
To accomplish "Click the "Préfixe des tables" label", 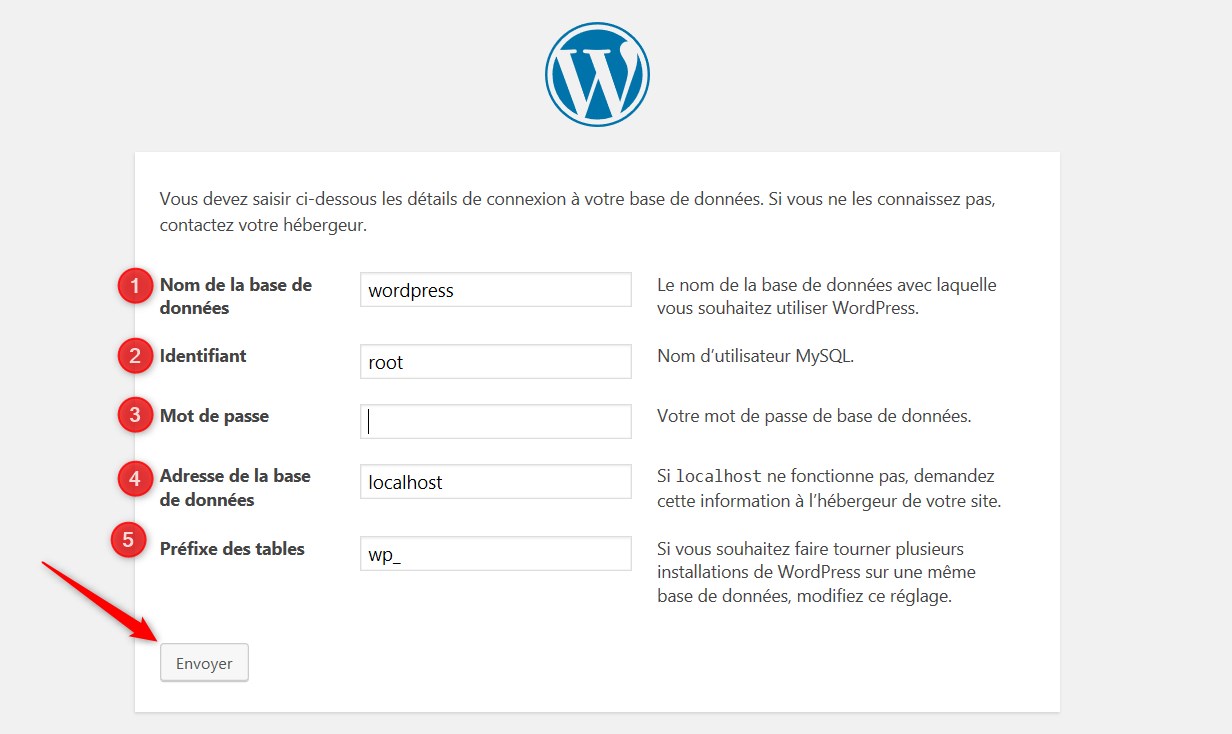I will [x=232, y=548].
